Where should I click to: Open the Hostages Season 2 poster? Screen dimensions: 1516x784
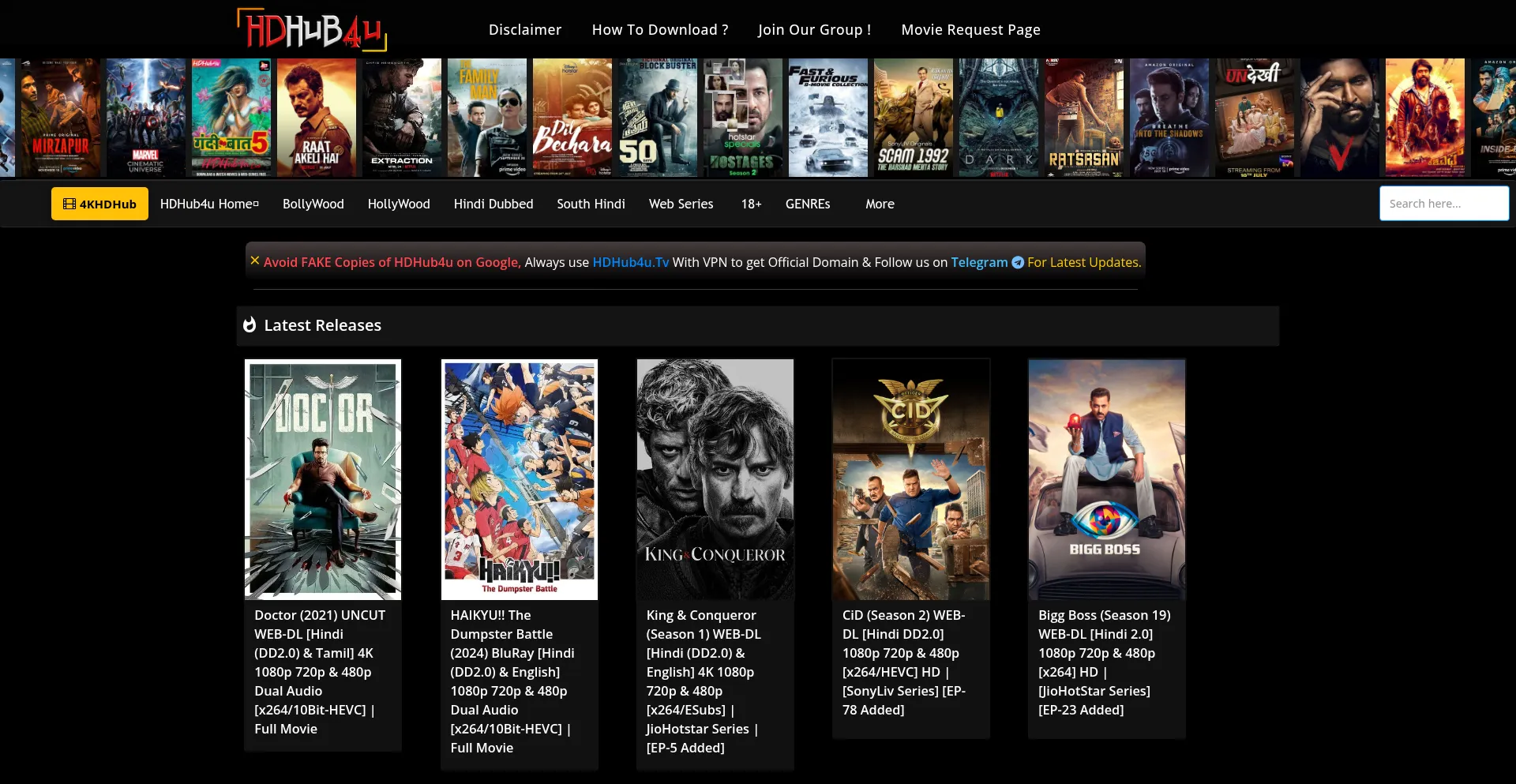[x=743, y=118]
